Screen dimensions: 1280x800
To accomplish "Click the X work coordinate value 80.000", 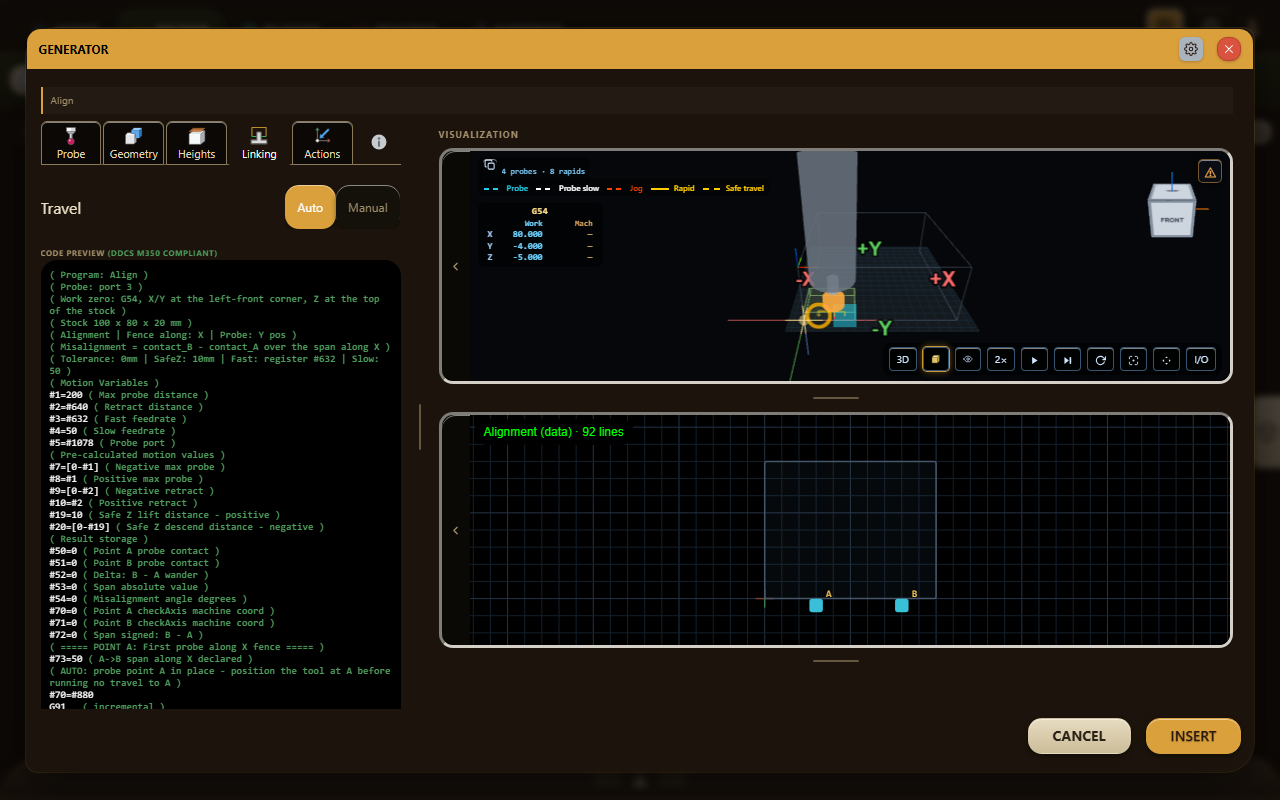I will click(x=527, y=234).
